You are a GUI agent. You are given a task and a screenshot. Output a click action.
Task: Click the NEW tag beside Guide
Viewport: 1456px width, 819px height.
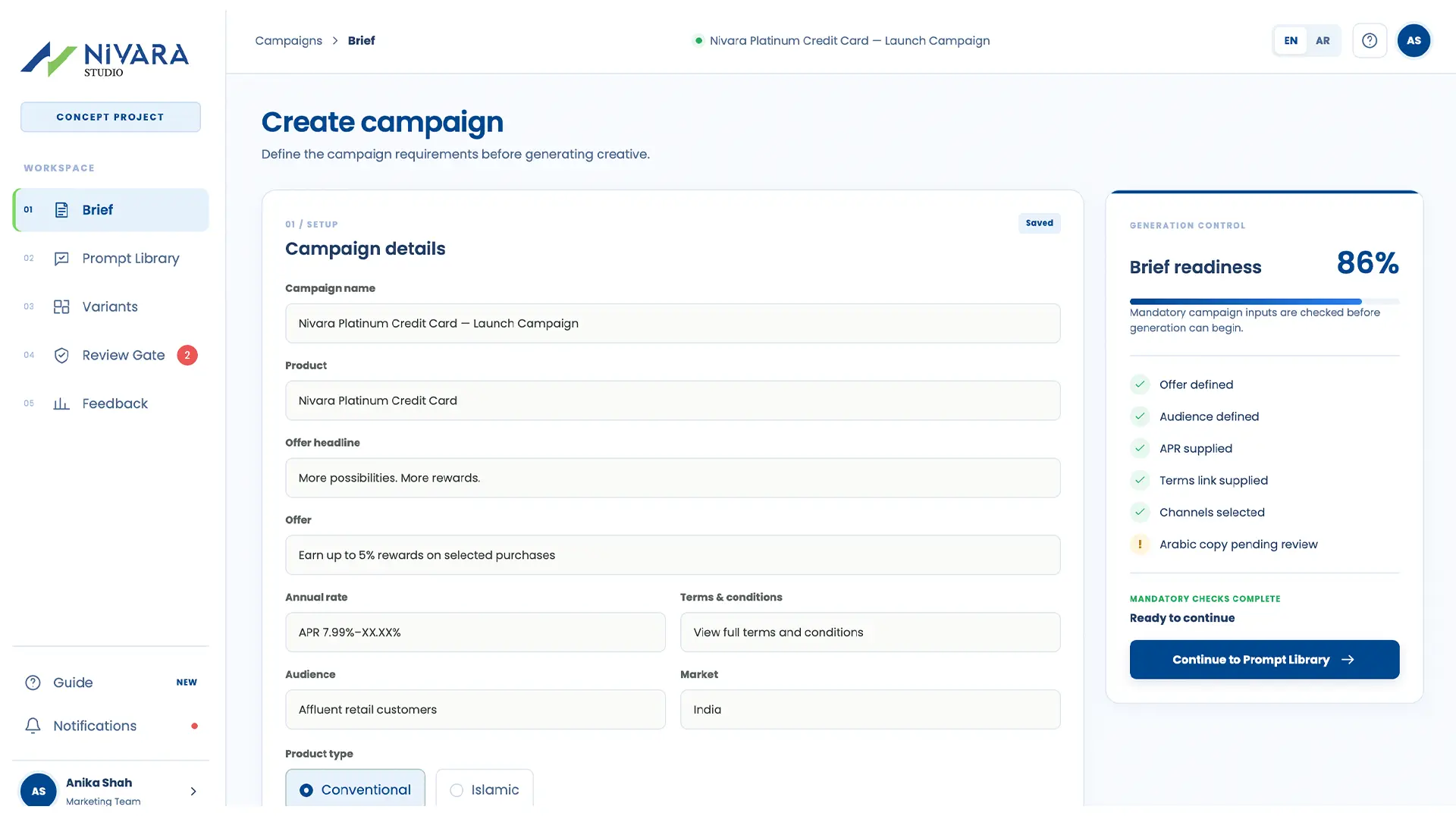point(187,682)
